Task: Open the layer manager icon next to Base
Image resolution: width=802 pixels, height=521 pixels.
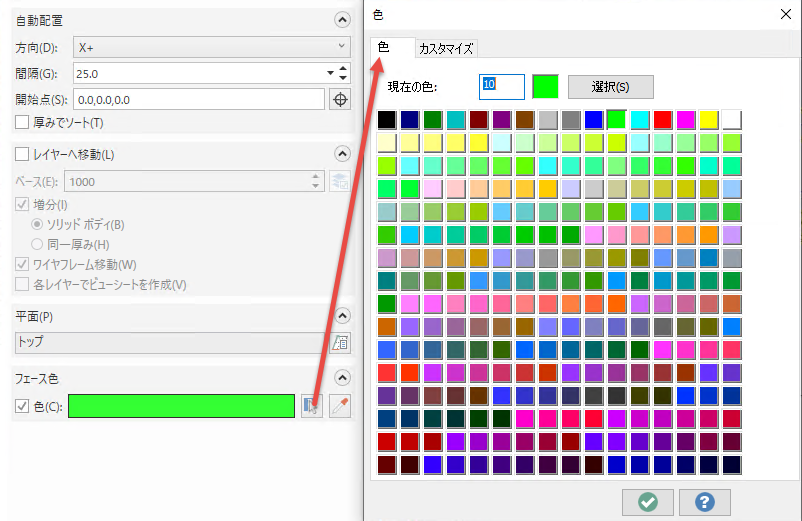Action: 340,182
